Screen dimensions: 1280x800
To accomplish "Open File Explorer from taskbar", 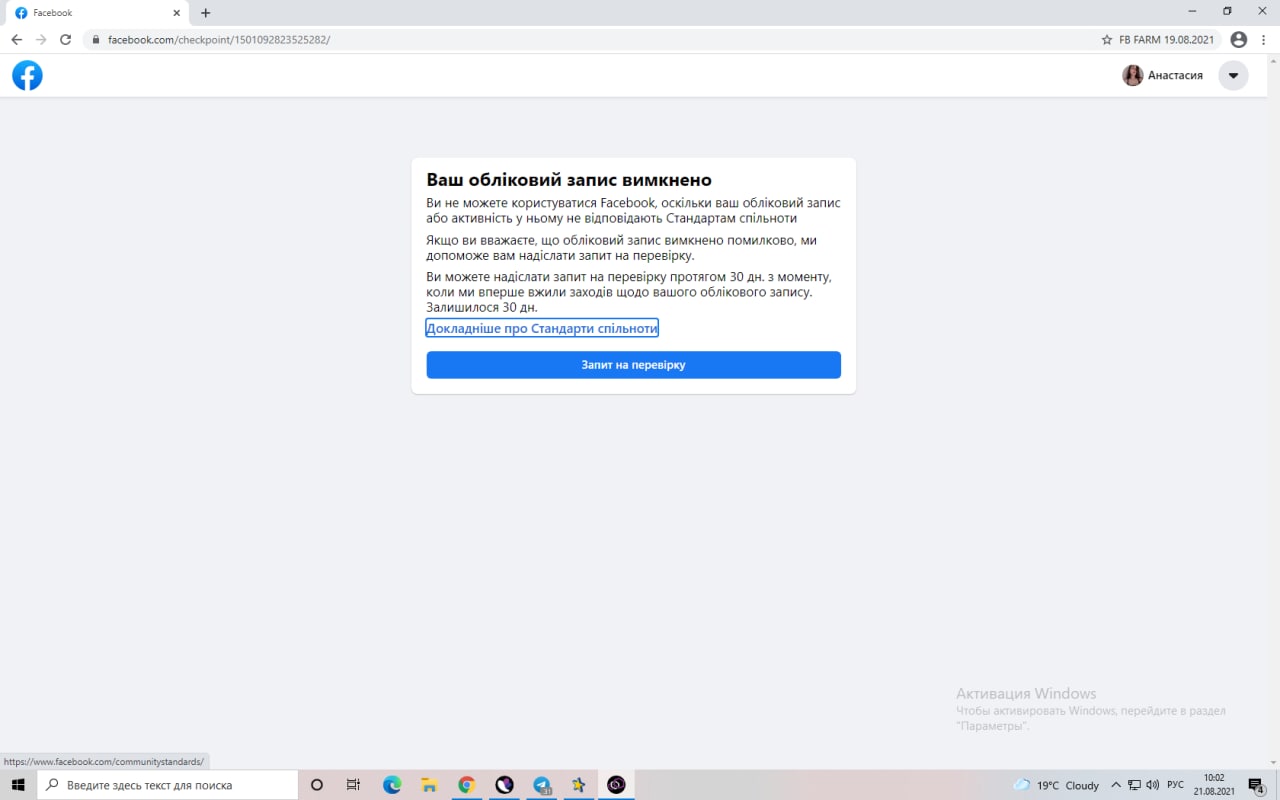I will coord(429,785).
